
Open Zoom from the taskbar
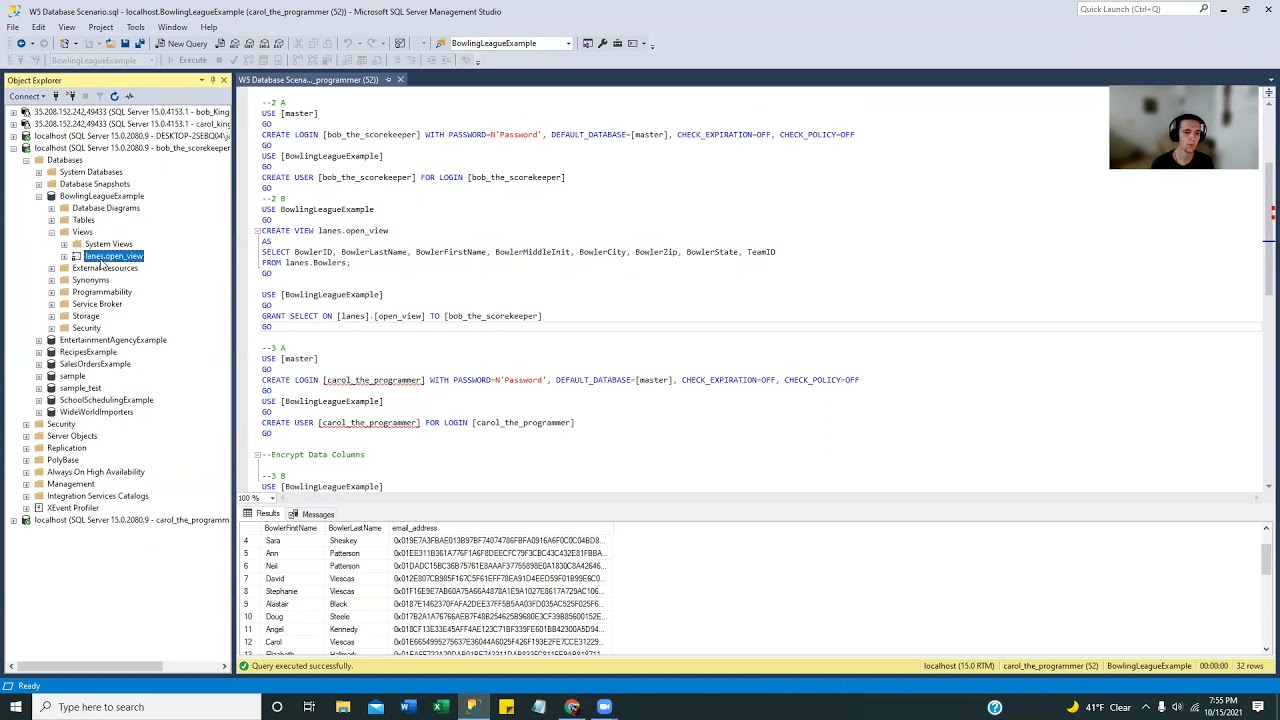click(604, 707)
